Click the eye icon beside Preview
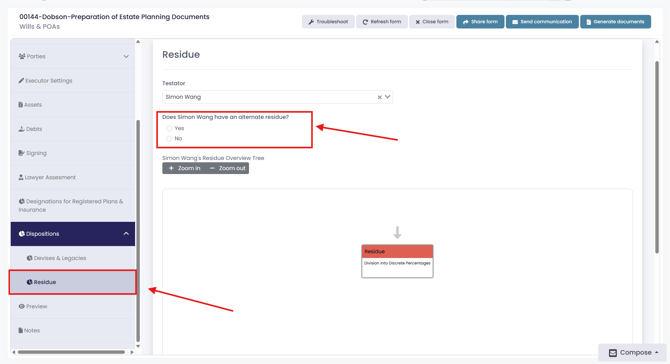The height and width of the screenshot is (364, 670). [21, 306]
